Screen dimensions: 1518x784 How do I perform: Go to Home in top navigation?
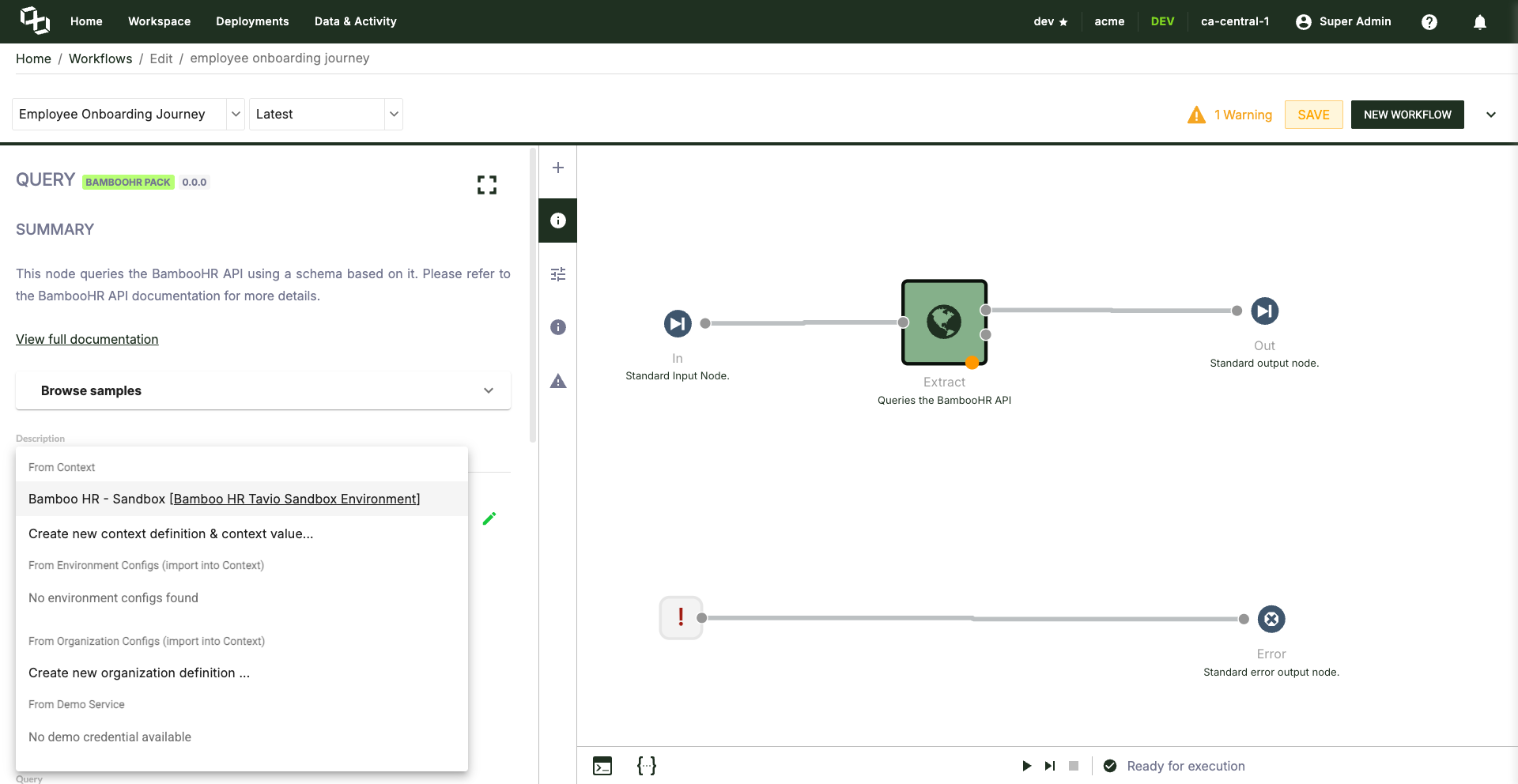tap(86, 21)
